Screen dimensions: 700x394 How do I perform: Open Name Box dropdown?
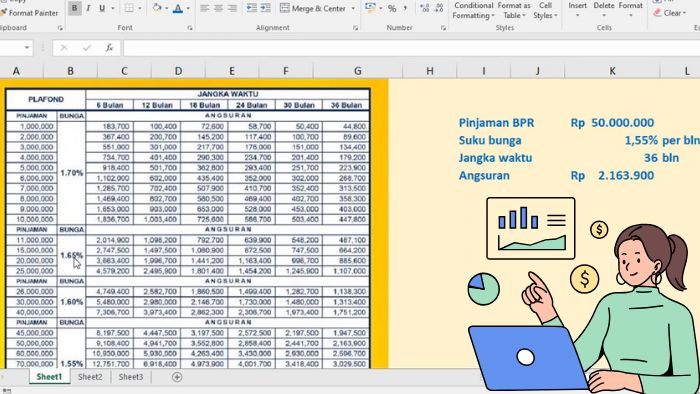click(27, 48)
